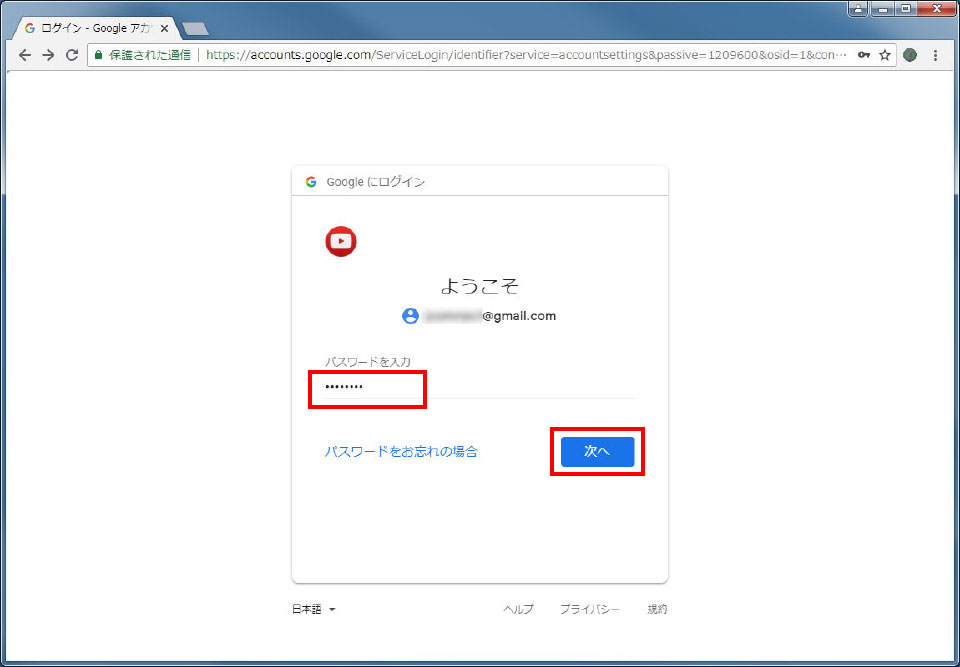Open the パスワードをお忘れの場合 link
960x667 pixels.
(401, 452)
